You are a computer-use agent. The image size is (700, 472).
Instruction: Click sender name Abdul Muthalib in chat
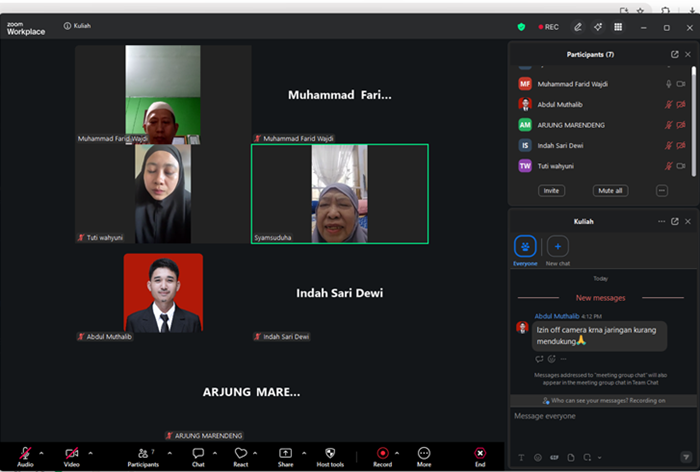click(x=557, y=316)
